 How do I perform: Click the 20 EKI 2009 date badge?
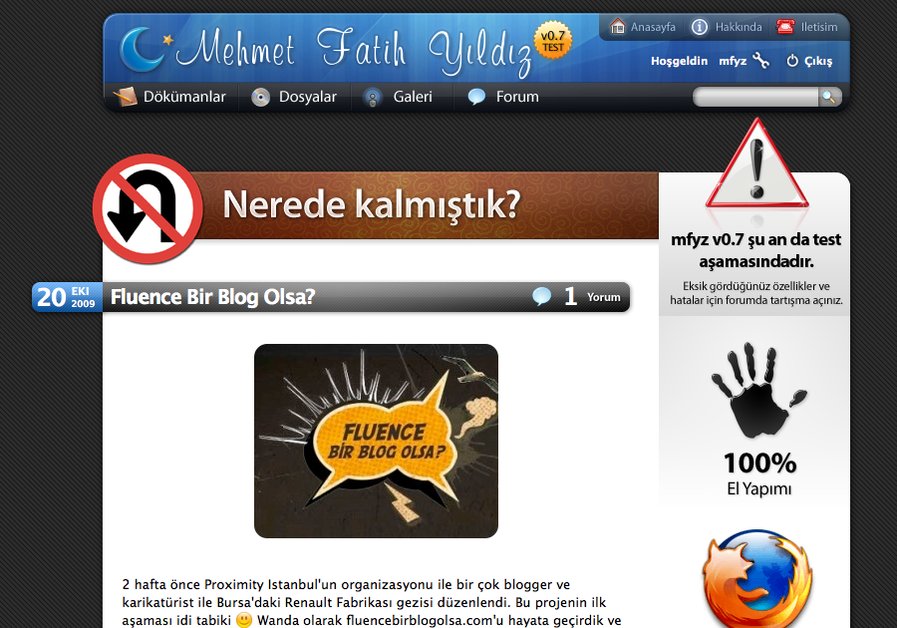pos(66,296)
